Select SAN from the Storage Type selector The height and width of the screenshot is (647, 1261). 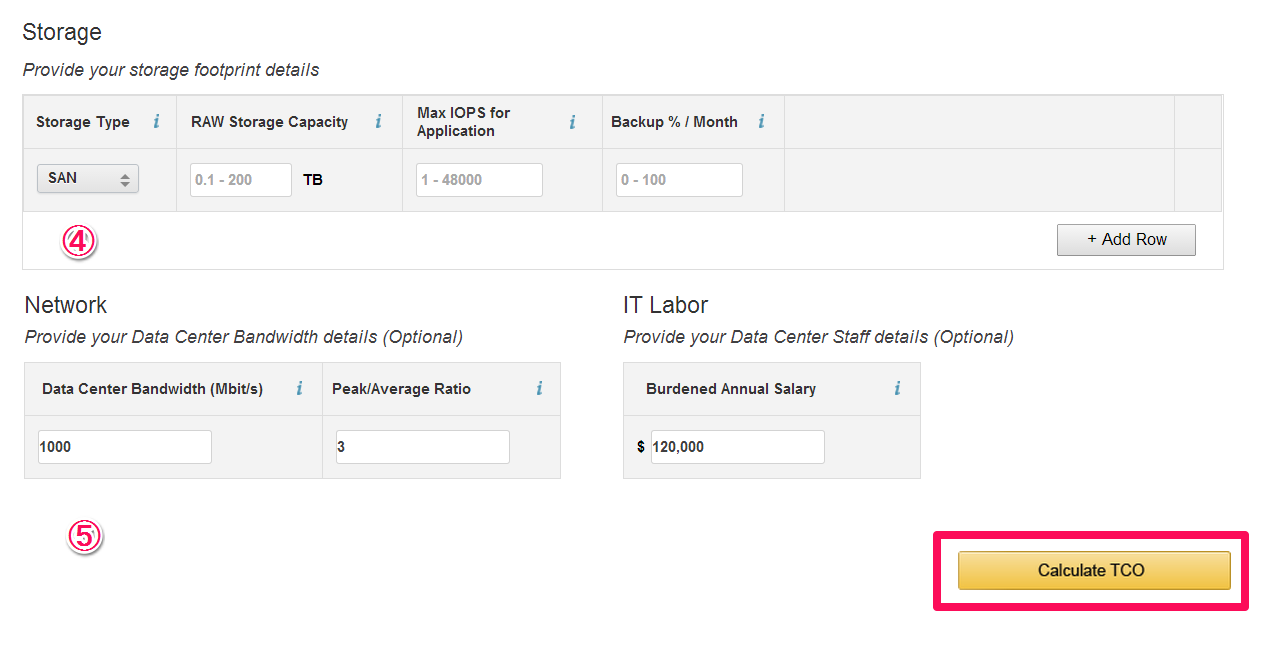tap(87, 178)
